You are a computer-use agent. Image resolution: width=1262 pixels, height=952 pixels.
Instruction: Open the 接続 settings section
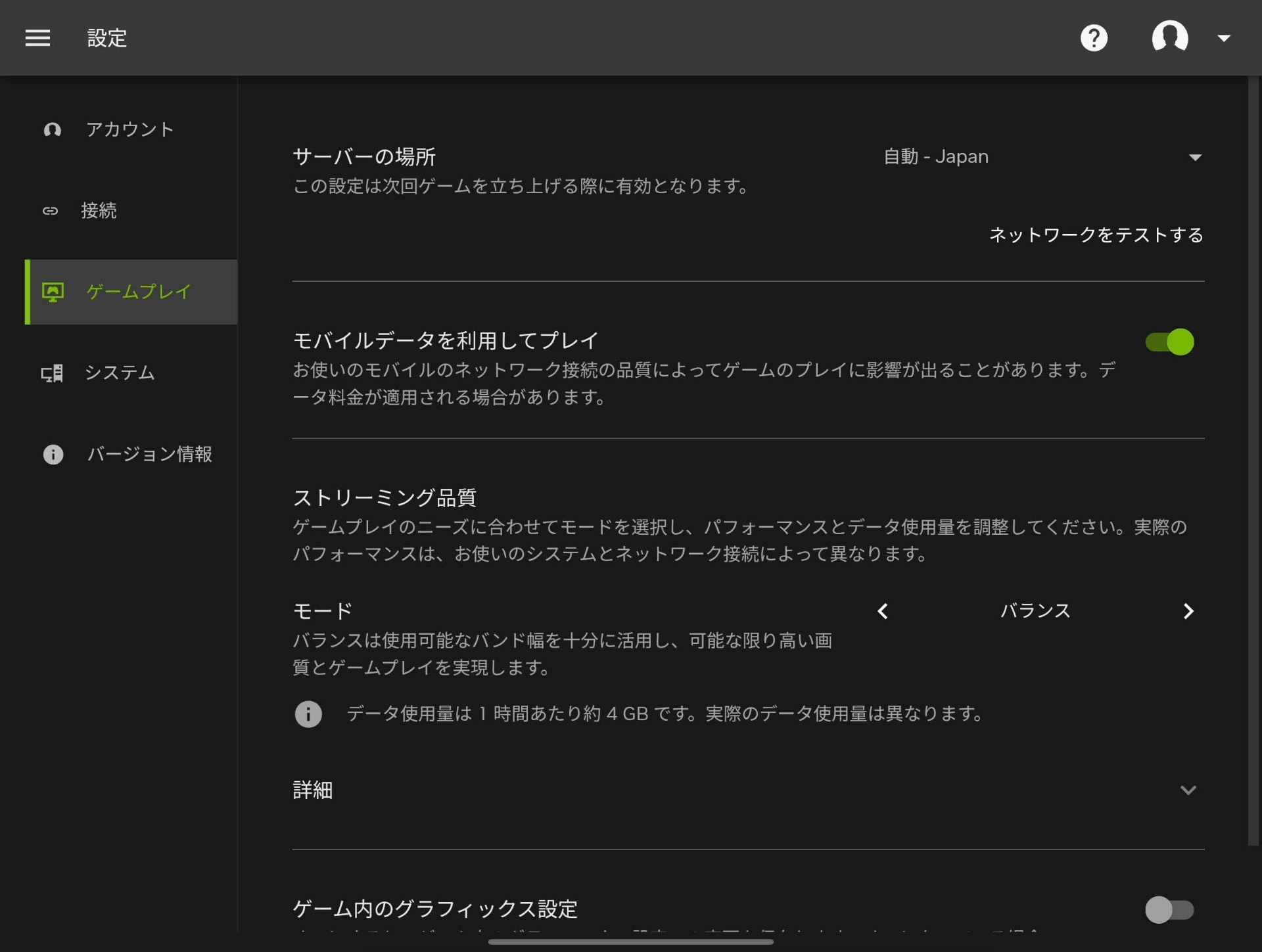[131, 211]
